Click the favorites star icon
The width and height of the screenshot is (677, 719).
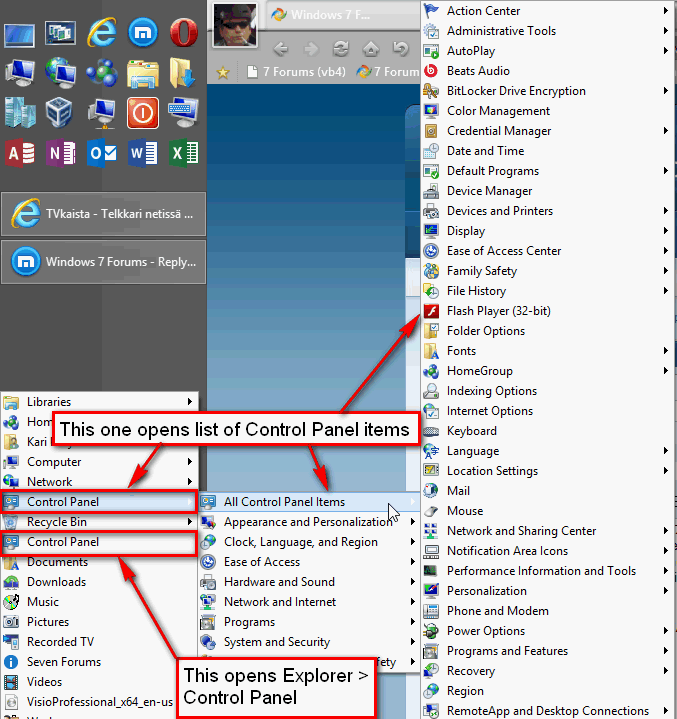tap(223, 72)
